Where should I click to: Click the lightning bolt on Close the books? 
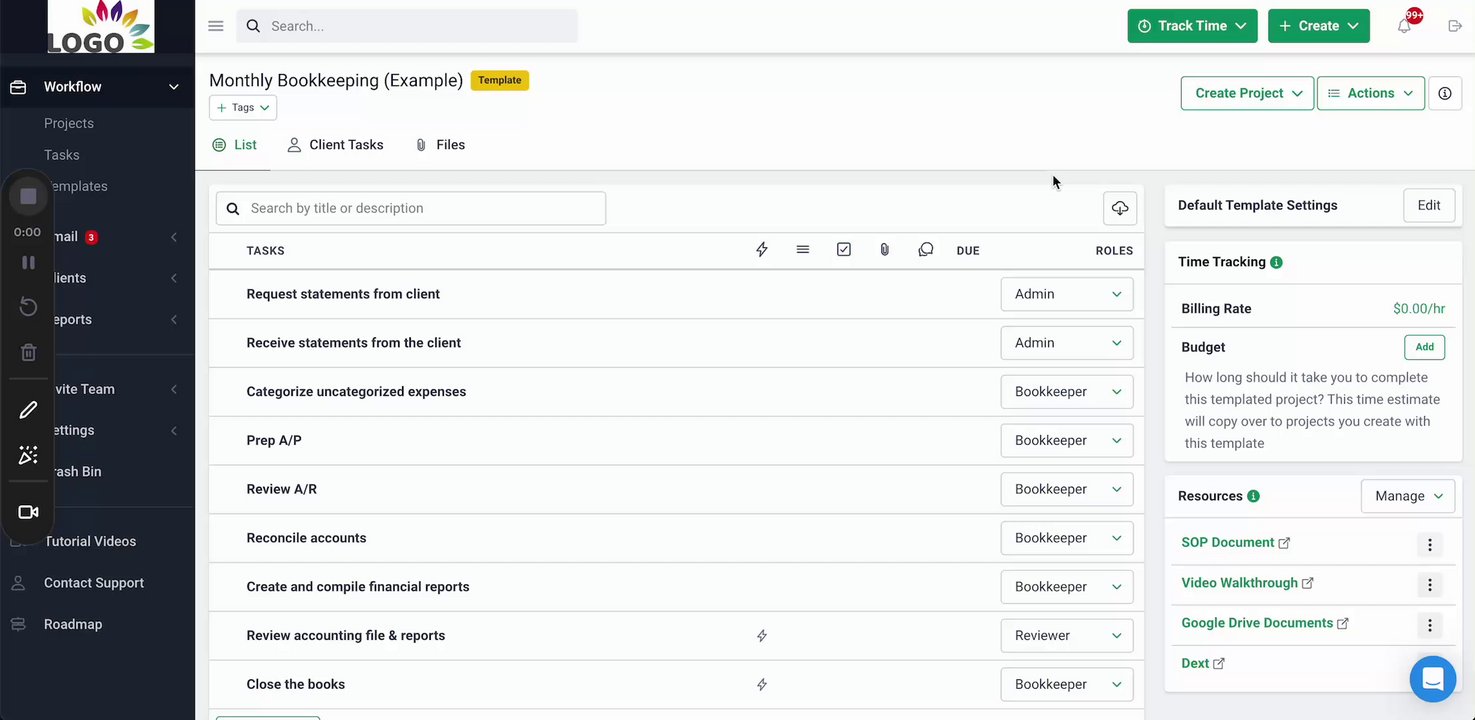762,685
